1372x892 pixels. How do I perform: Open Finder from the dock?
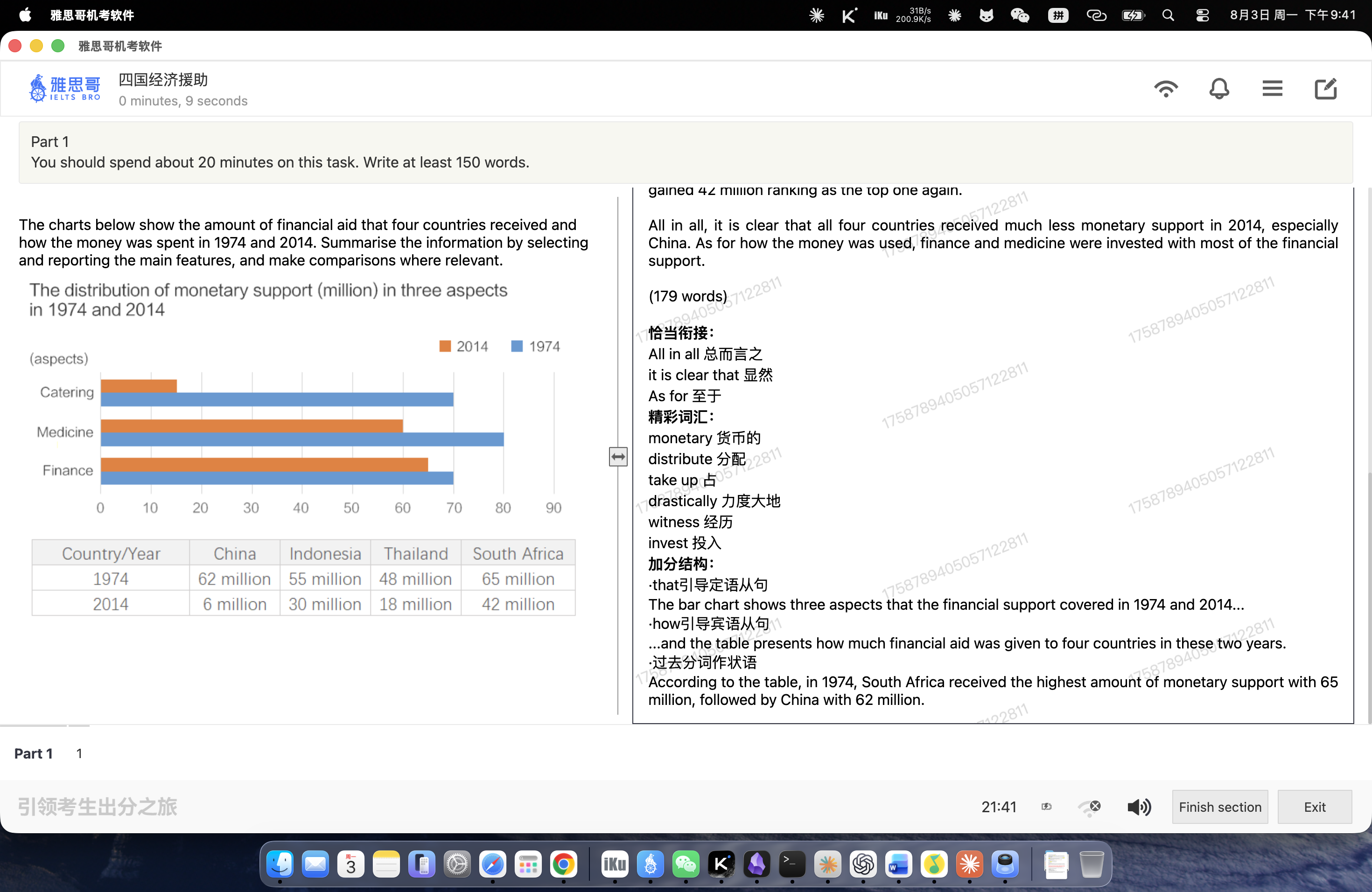tap(280, 864)
